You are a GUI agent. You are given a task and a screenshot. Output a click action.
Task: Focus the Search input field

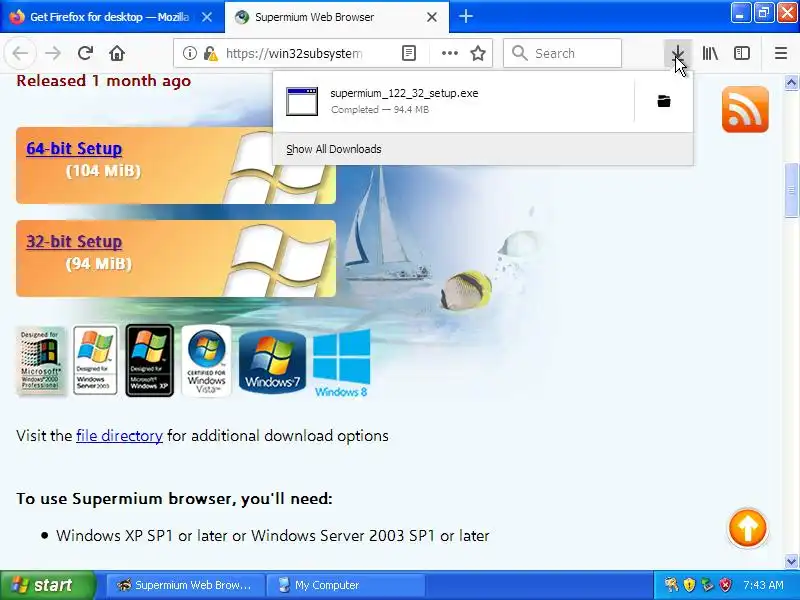pos(562,53)
